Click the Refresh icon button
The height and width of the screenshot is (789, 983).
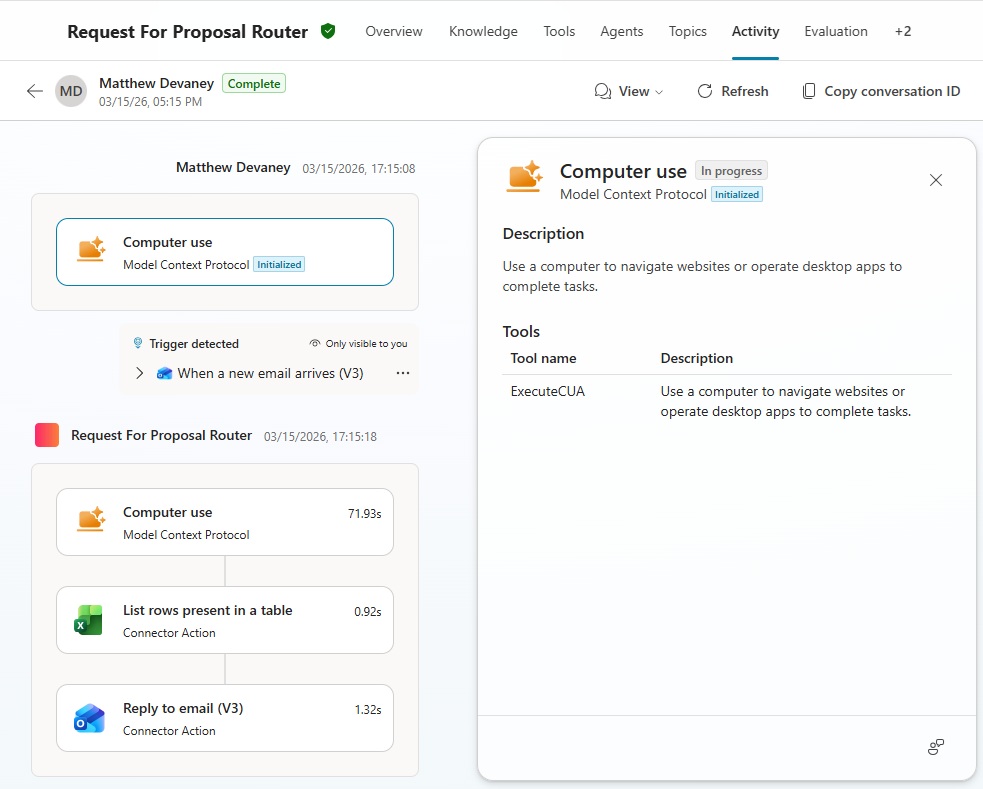[705, 91]
